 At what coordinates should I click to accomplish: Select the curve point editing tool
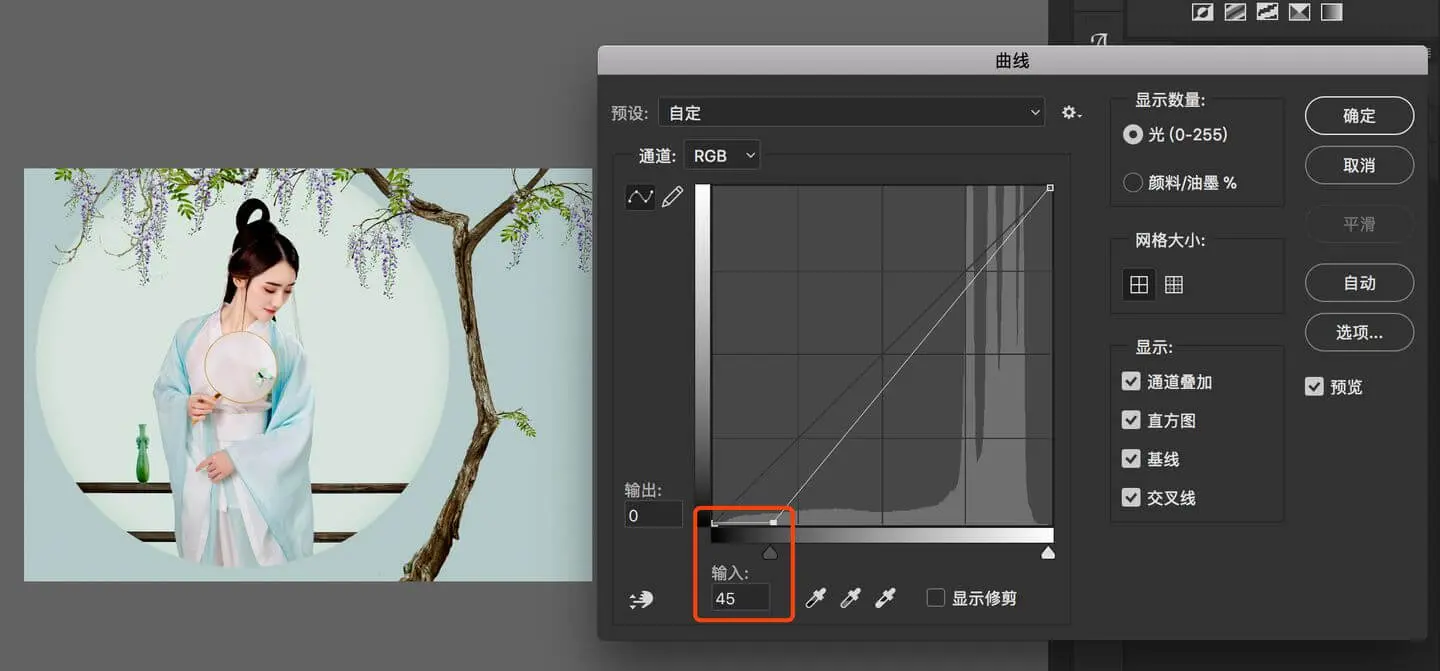(x=640, y=197)
